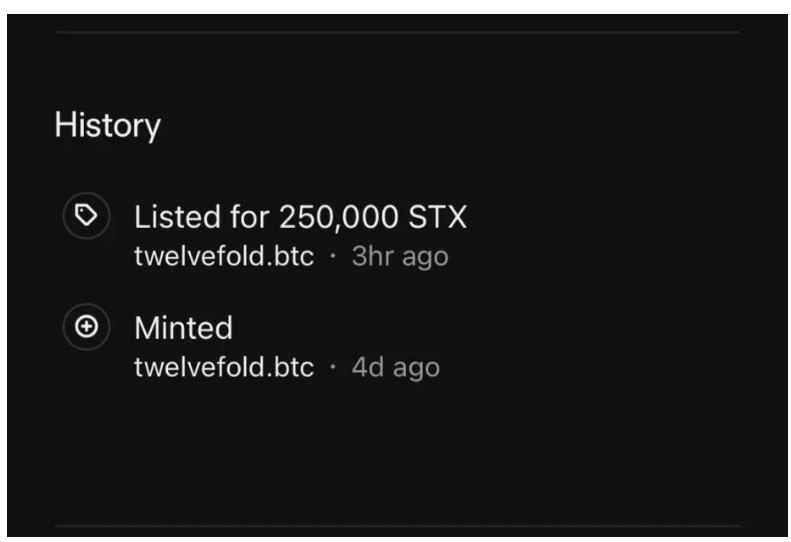Viewport: 791px width, 542px height.
Task: Click the dot separator before 3hr ago
Action: [x=332, y=256]
